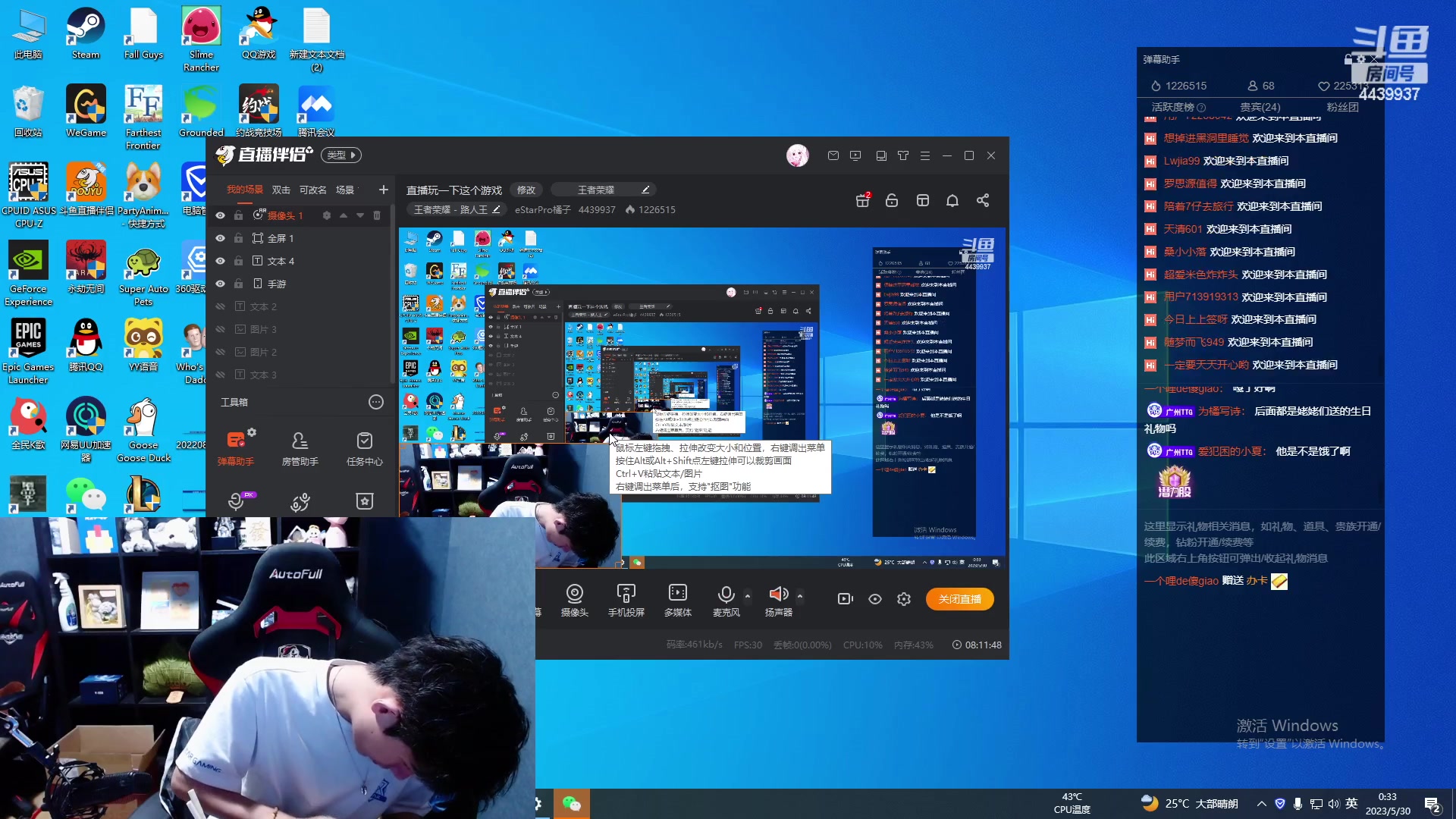Open the action center notification icon
1456x819 pixels.
click(x=1432, y=805)
